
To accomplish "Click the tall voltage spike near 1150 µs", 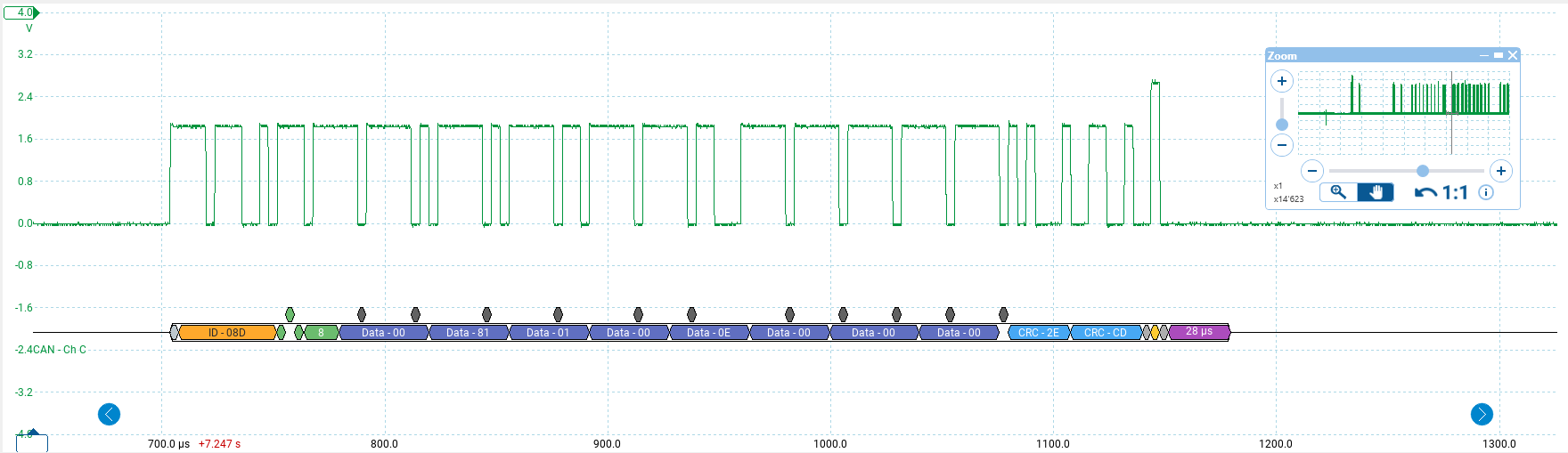I will coord(1156,151).
